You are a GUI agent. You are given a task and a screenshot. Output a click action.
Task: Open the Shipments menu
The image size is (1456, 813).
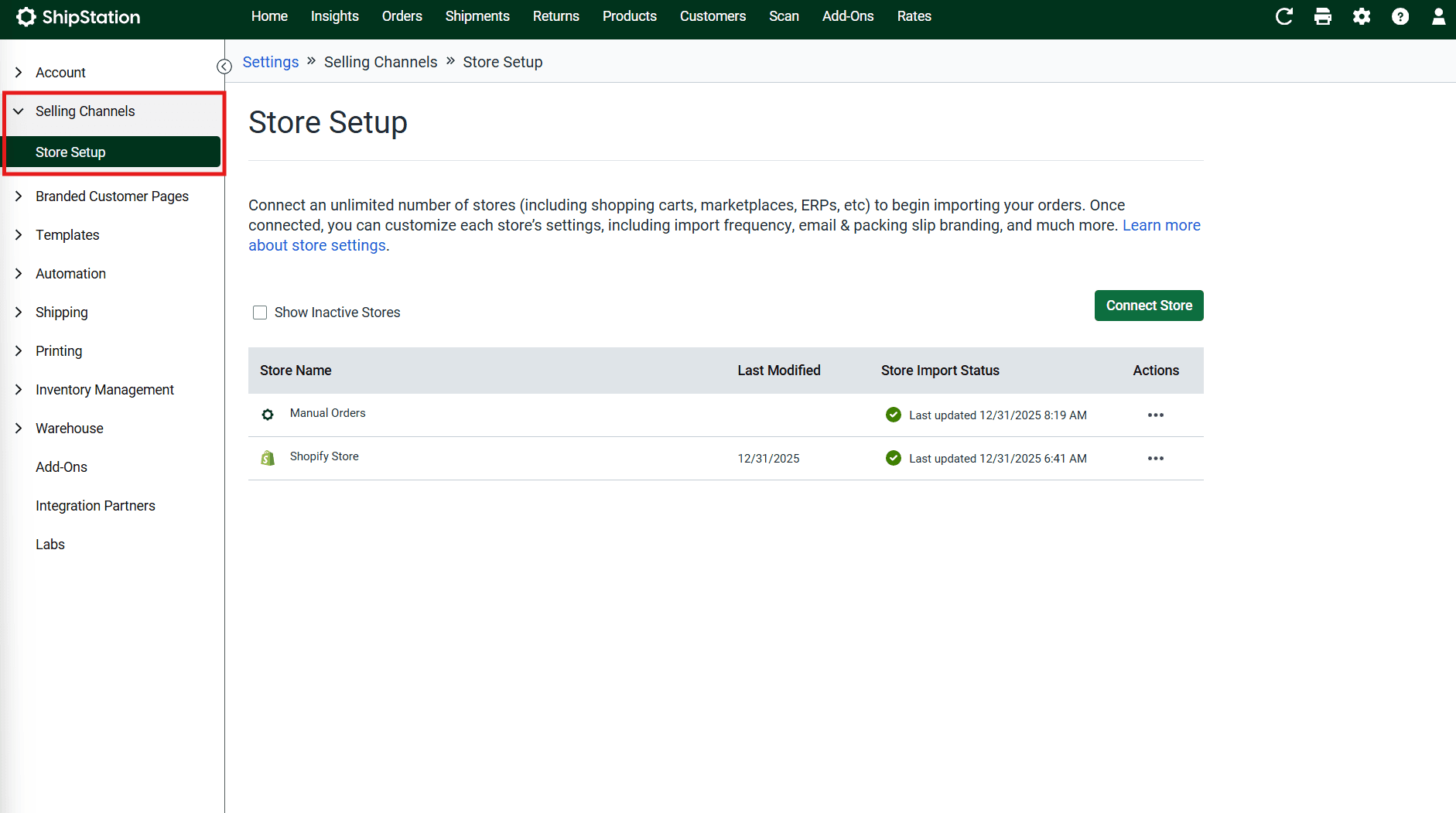pos(477,16)
